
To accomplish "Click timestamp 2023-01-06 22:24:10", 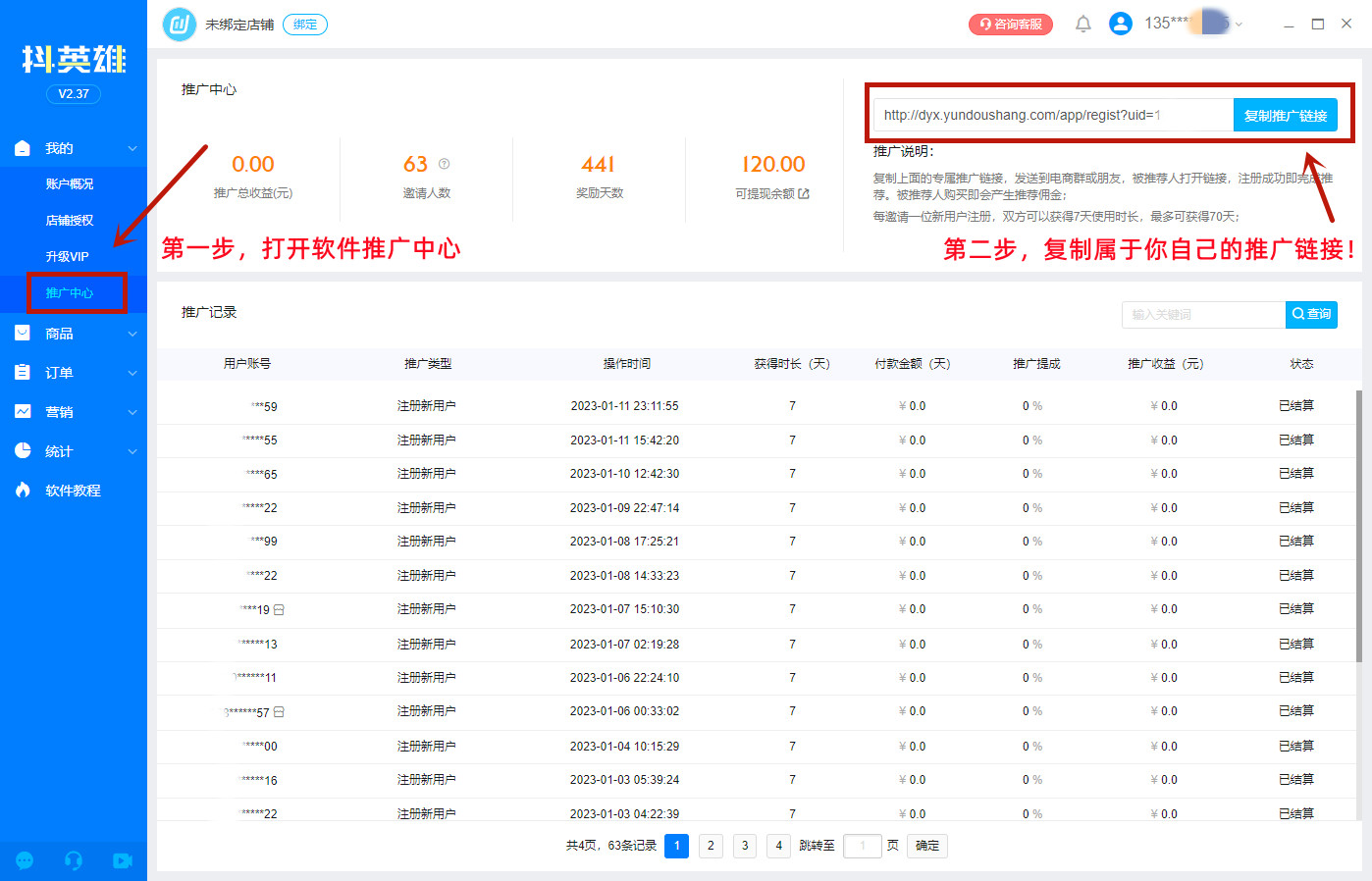I will click(x=624, y=678).
